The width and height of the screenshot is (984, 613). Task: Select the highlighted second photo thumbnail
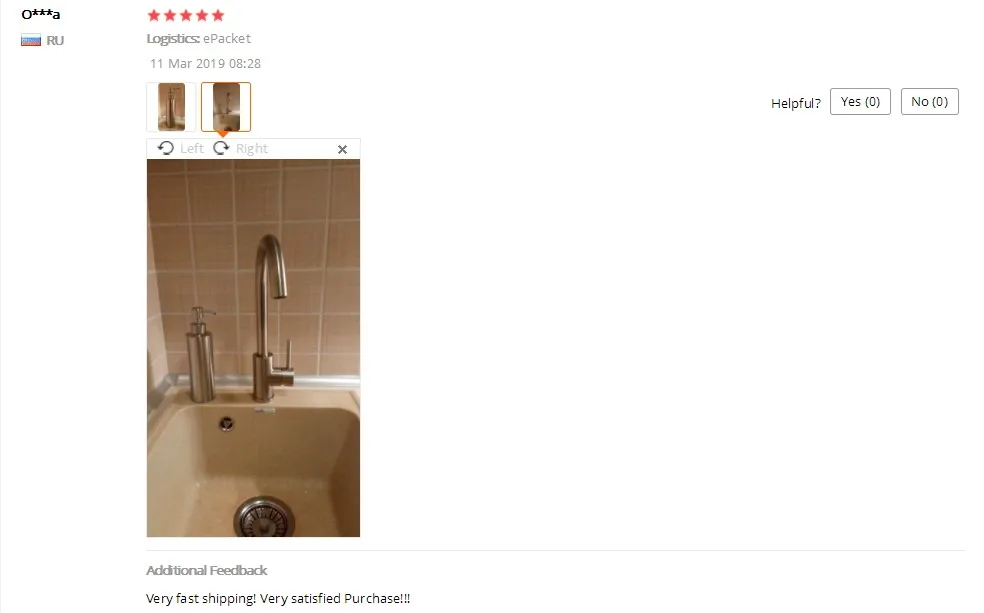click(226, 107)
